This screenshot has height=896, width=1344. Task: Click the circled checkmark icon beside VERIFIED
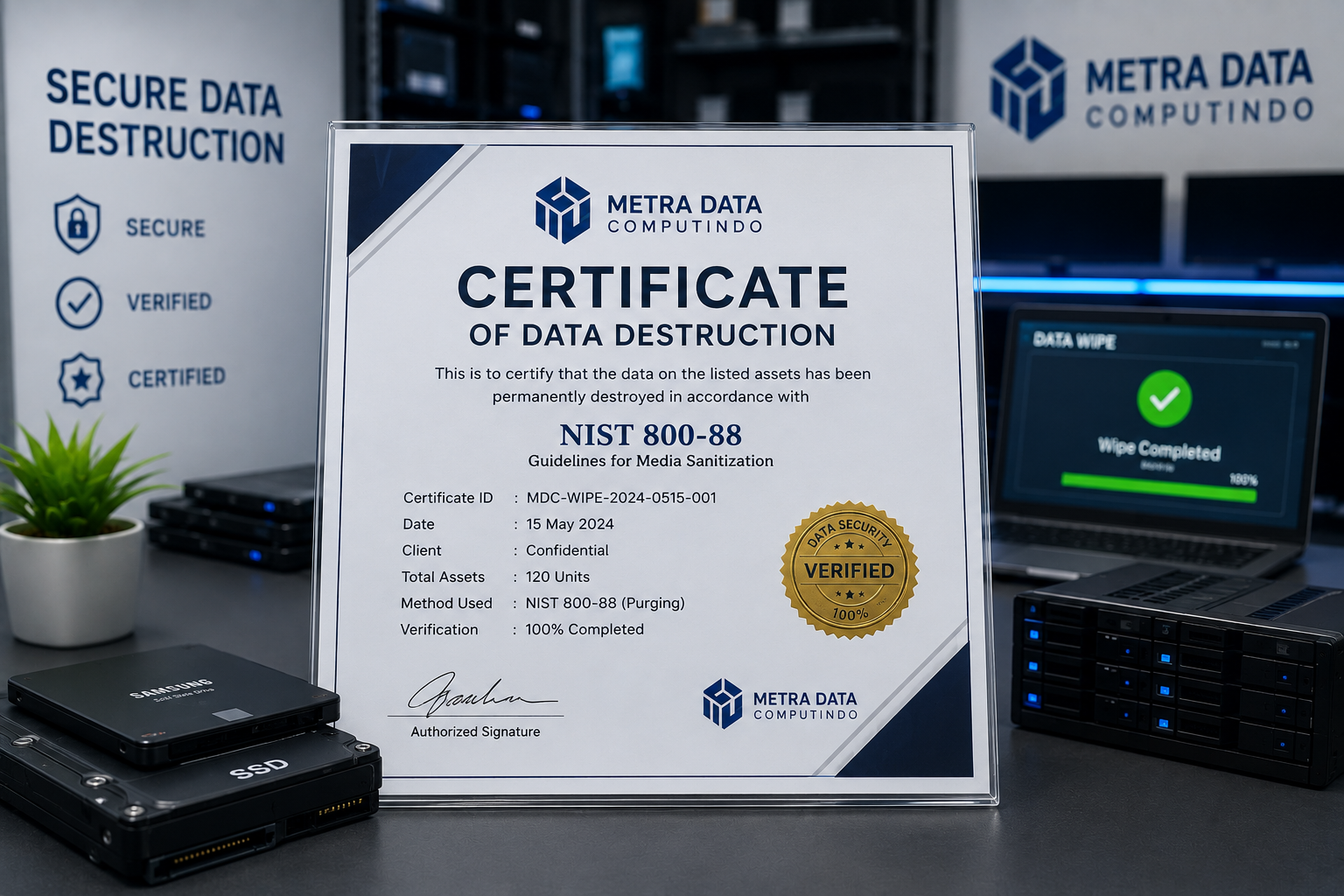[79, 303]
